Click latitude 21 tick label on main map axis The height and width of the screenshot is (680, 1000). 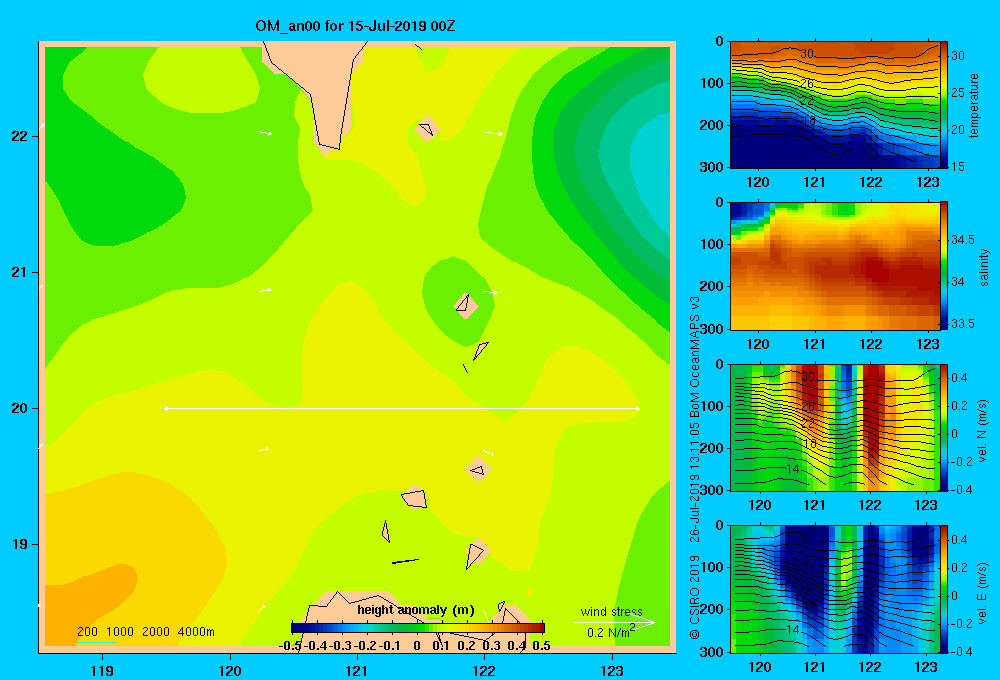tap(20, 272)
